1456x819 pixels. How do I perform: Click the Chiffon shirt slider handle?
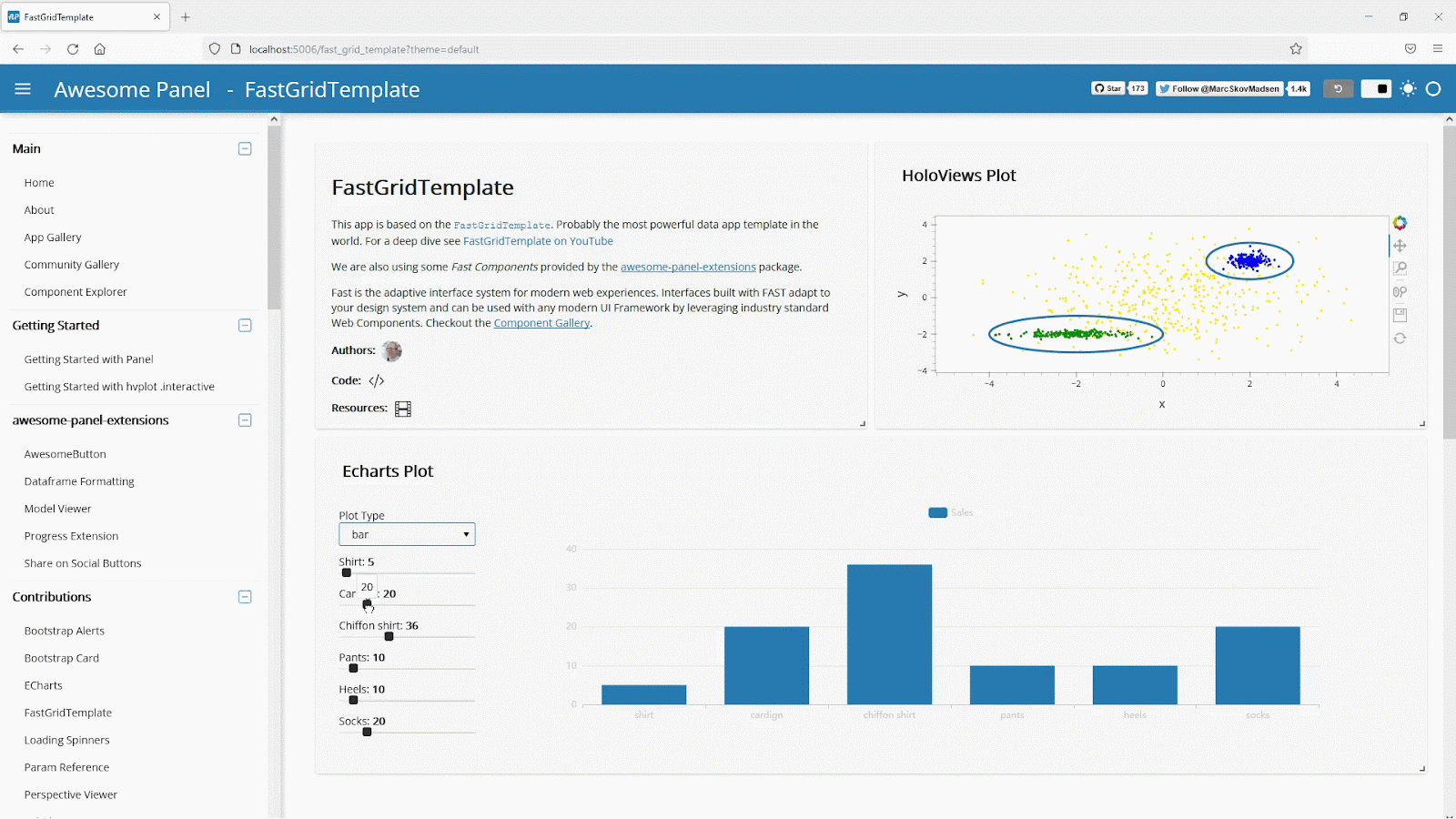(389, 637)
